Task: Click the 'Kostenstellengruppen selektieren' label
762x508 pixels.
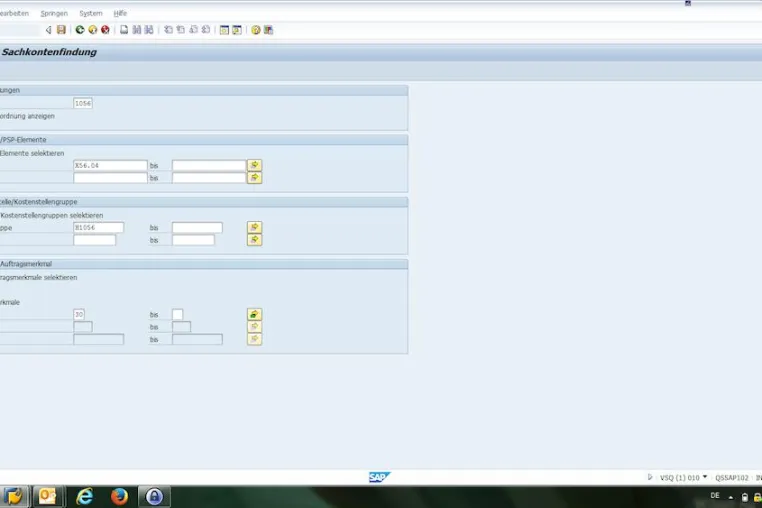Action: 52,215
